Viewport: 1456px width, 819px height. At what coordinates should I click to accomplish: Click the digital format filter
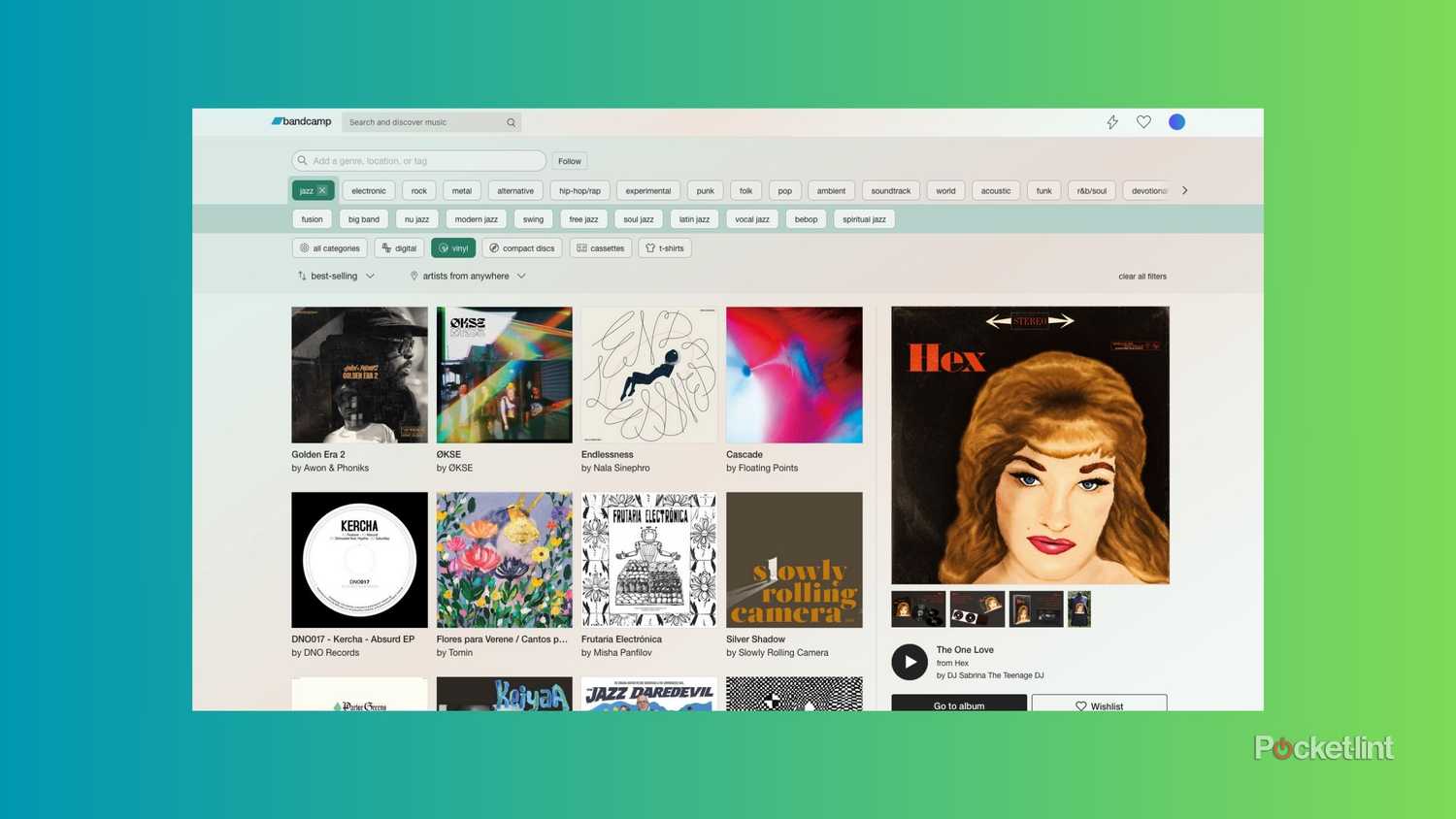tap(398, 247)
